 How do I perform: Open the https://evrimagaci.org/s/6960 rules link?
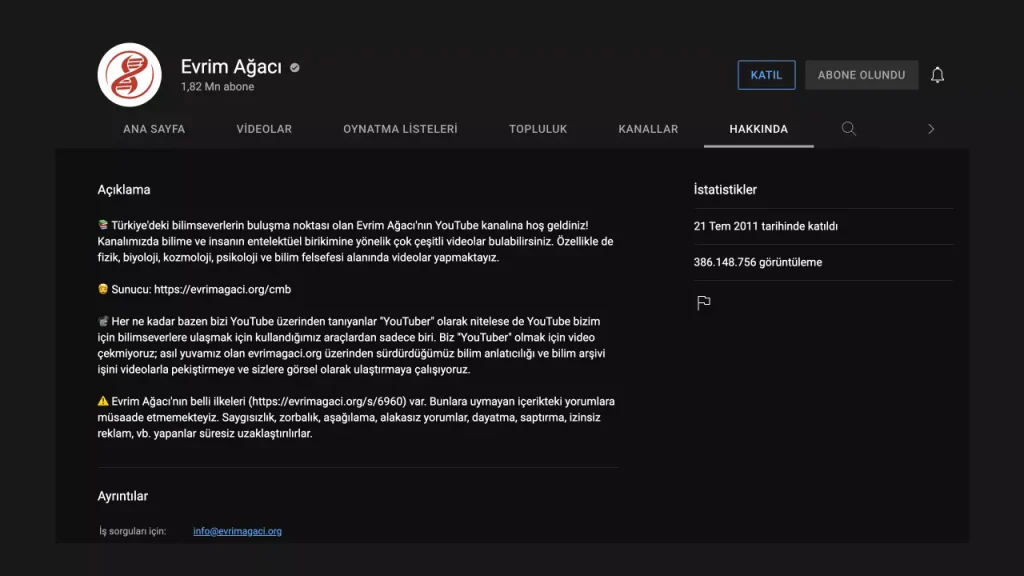[x=329, y=402]
